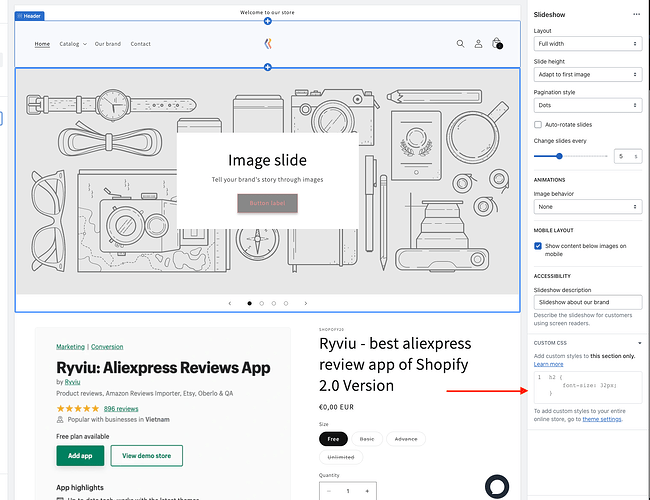The image size is (650, 500).
Task: Open the chat bubble widget
Action: click(x=499, y=486)
